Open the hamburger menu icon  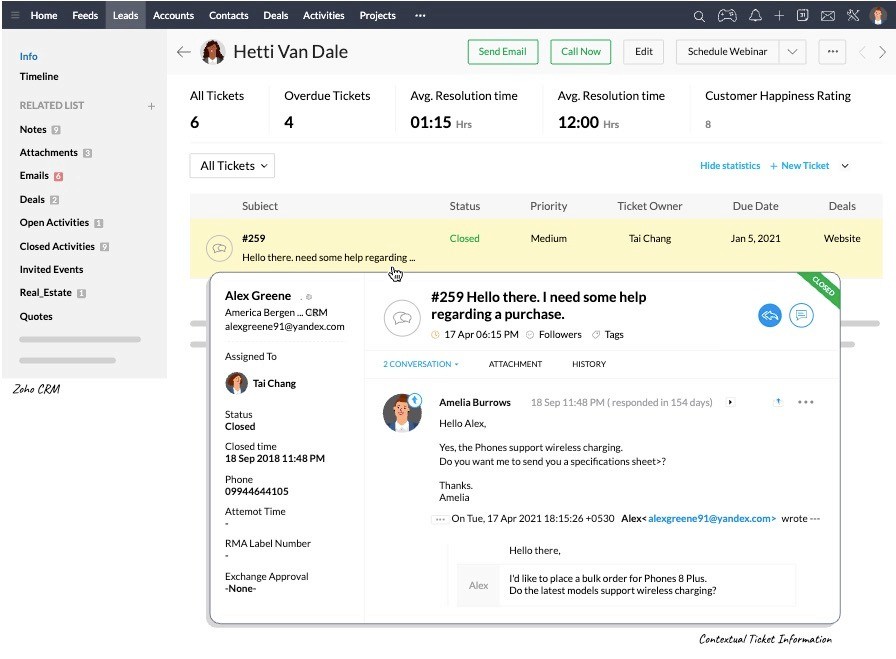click(x=15, y=15)
